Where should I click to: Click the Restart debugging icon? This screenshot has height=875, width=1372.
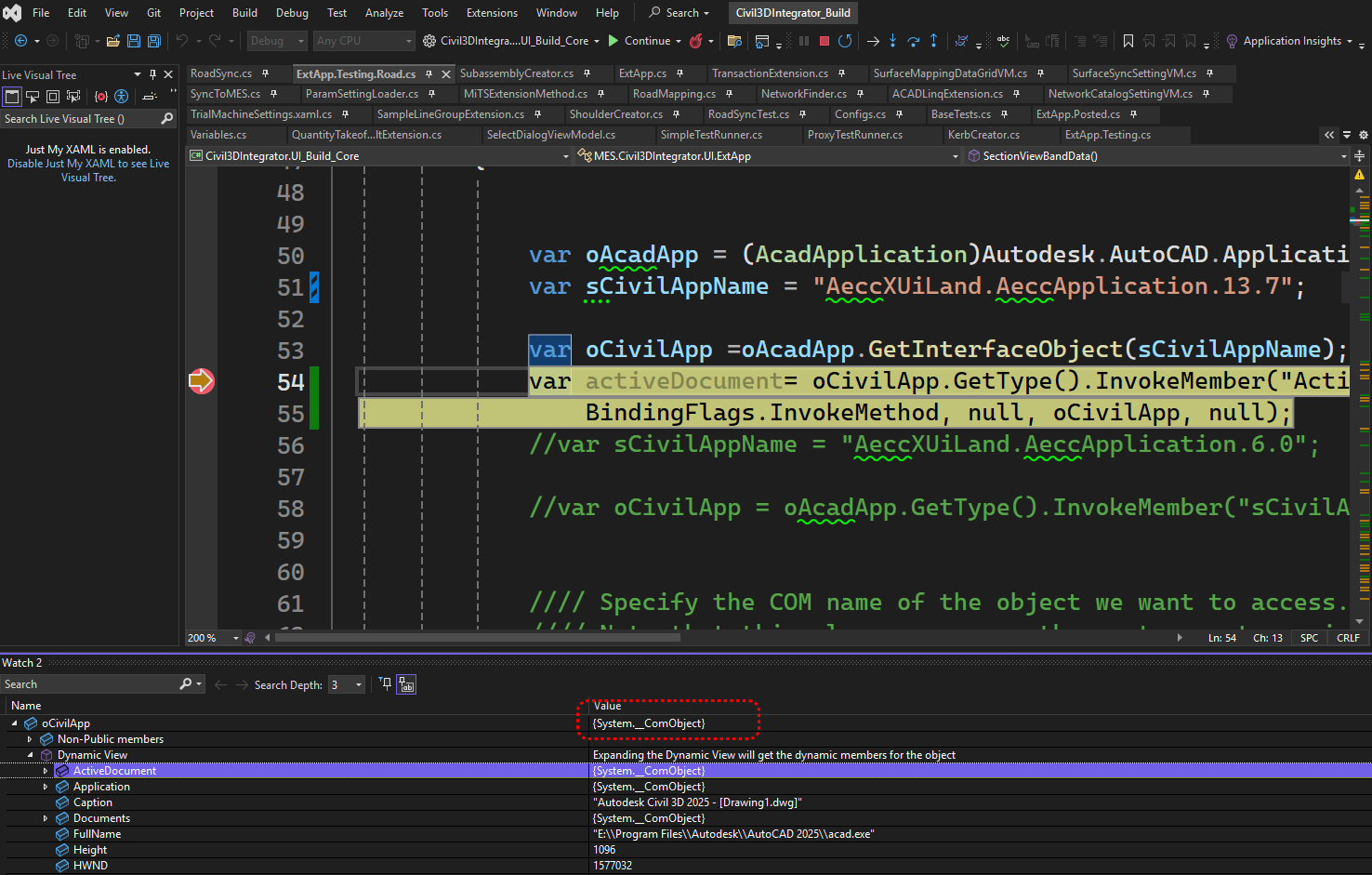click(x=845, y=41)
